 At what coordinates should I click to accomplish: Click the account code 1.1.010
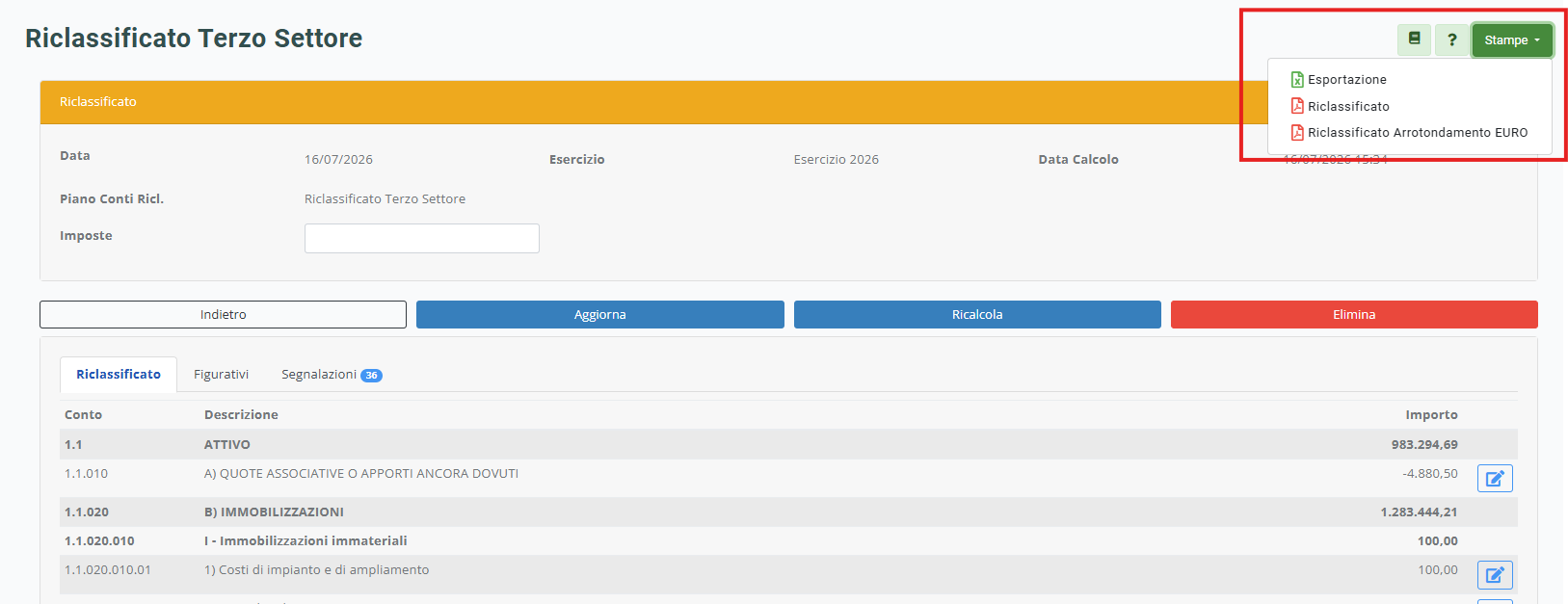(x=86, y=474)
